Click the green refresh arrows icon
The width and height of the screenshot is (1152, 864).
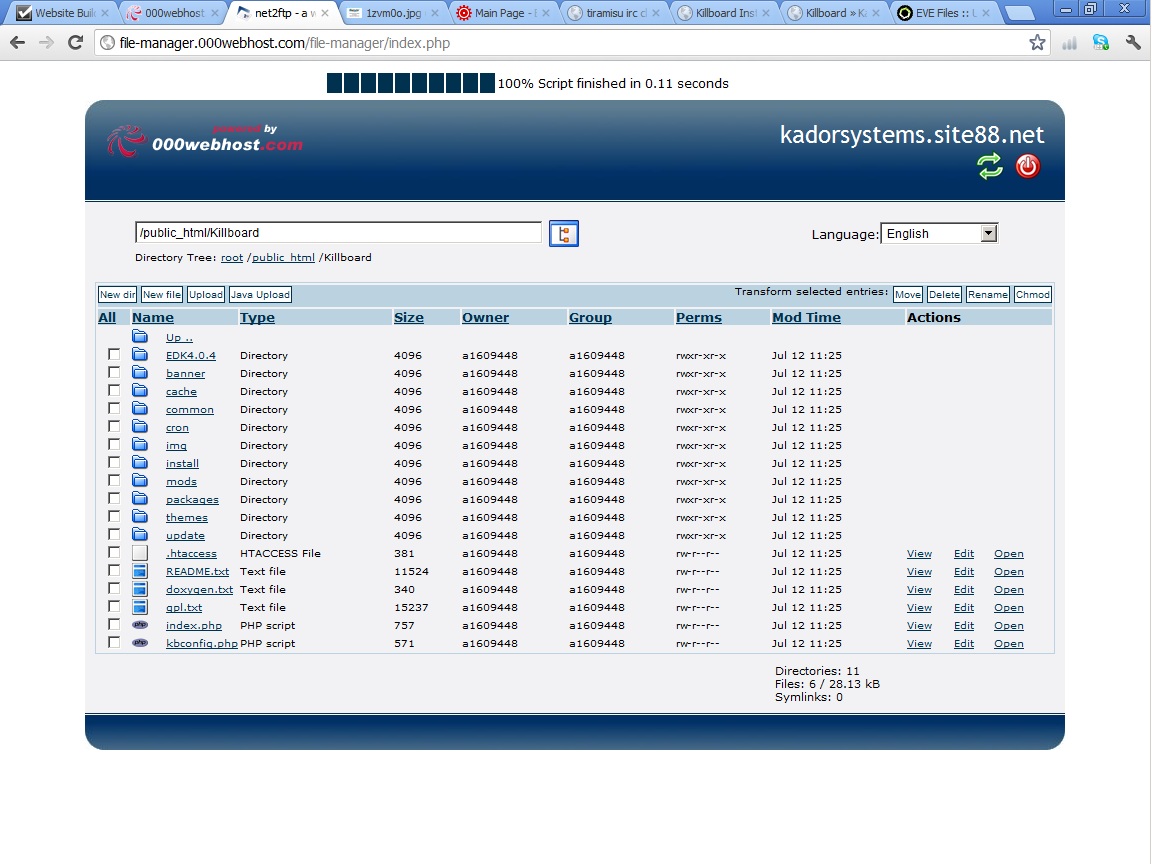990,166
